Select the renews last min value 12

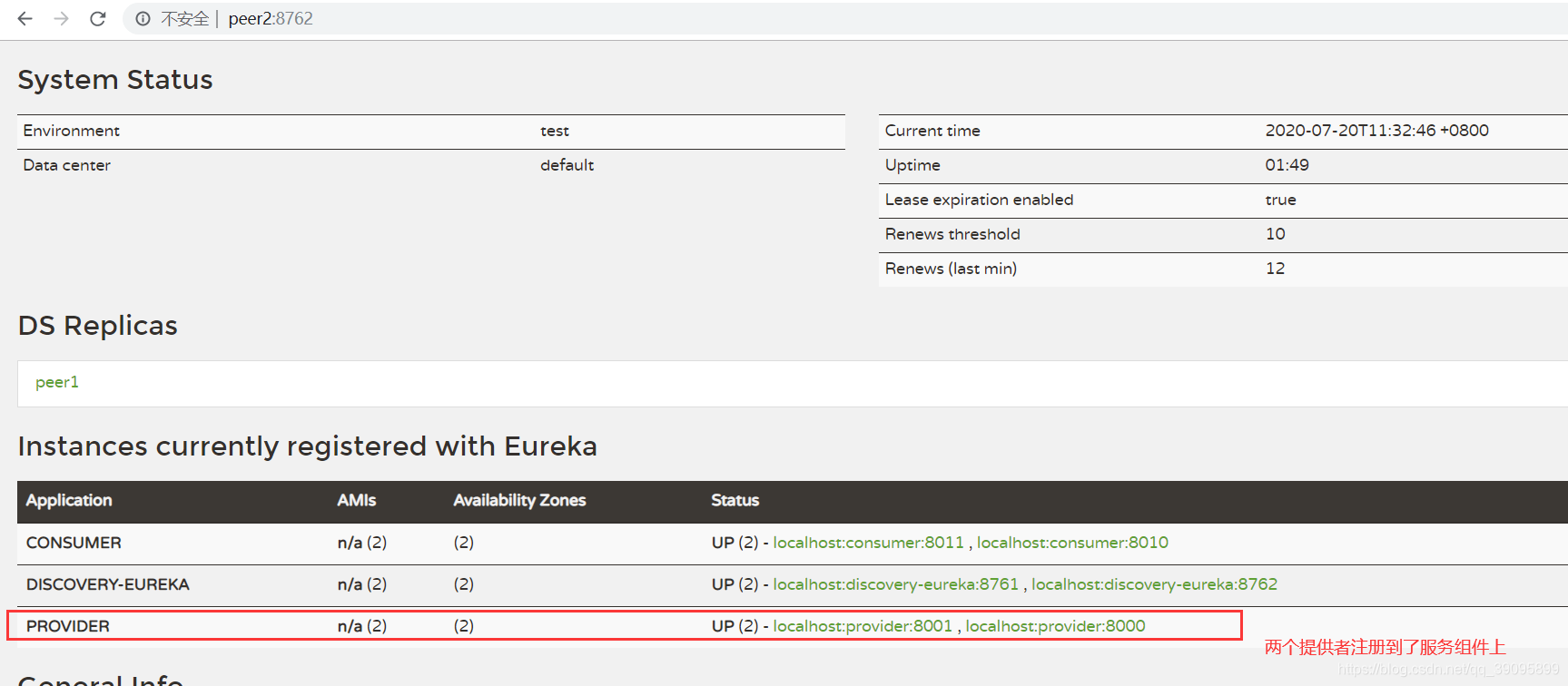point(1276,269)
